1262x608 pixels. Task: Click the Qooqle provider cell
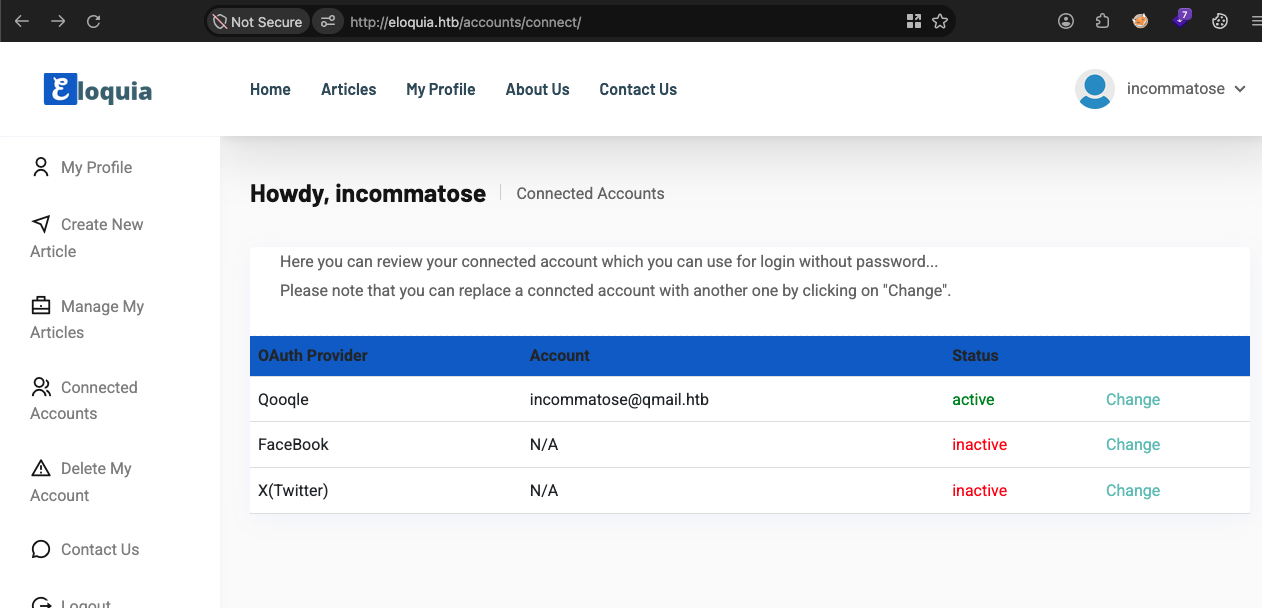pos(283,399)
